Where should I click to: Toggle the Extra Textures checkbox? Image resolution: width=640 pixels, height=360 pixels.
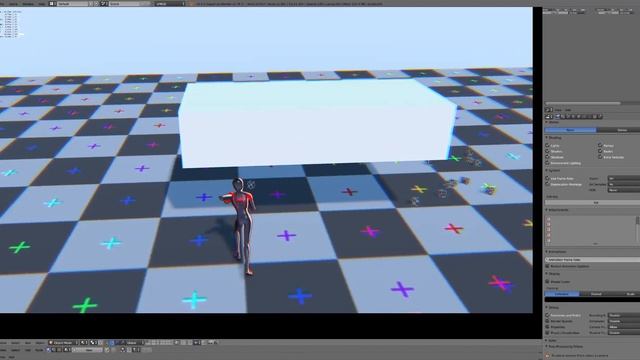(600, 157)
